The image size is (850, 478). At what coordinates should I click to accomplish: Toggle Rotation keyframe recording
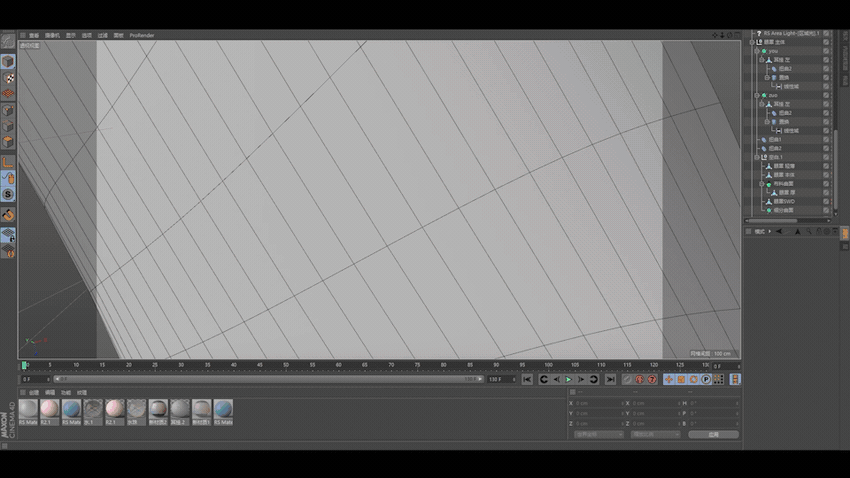click(694, 379)
